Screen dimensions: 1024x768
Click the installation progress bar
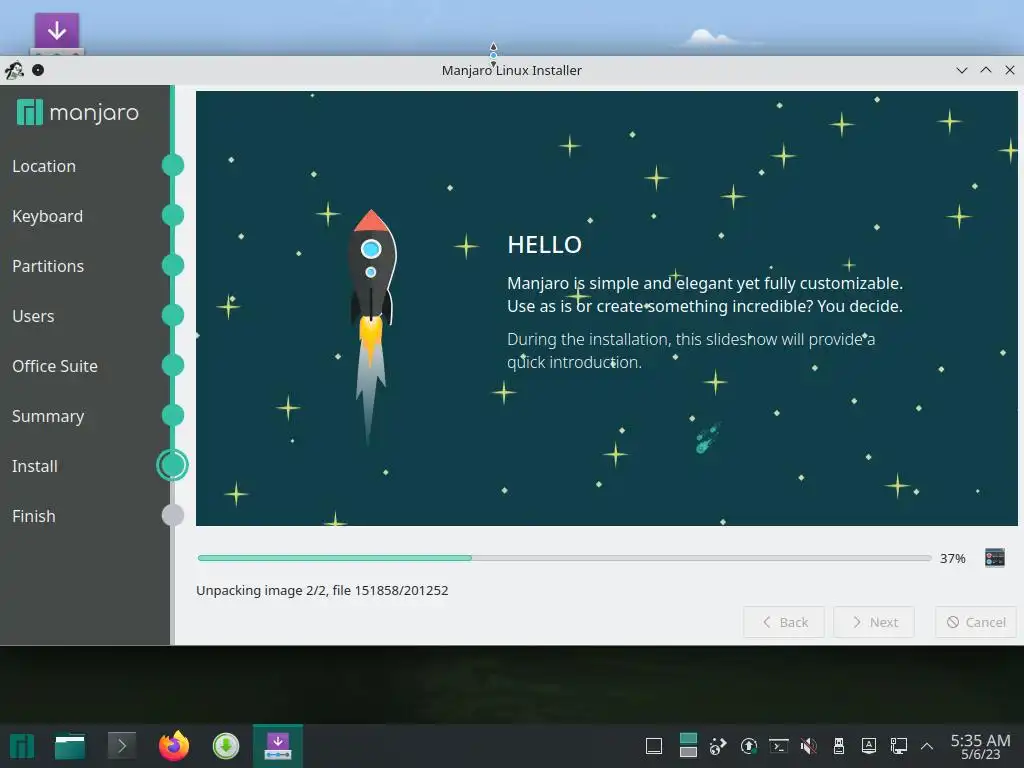(564, 558)
